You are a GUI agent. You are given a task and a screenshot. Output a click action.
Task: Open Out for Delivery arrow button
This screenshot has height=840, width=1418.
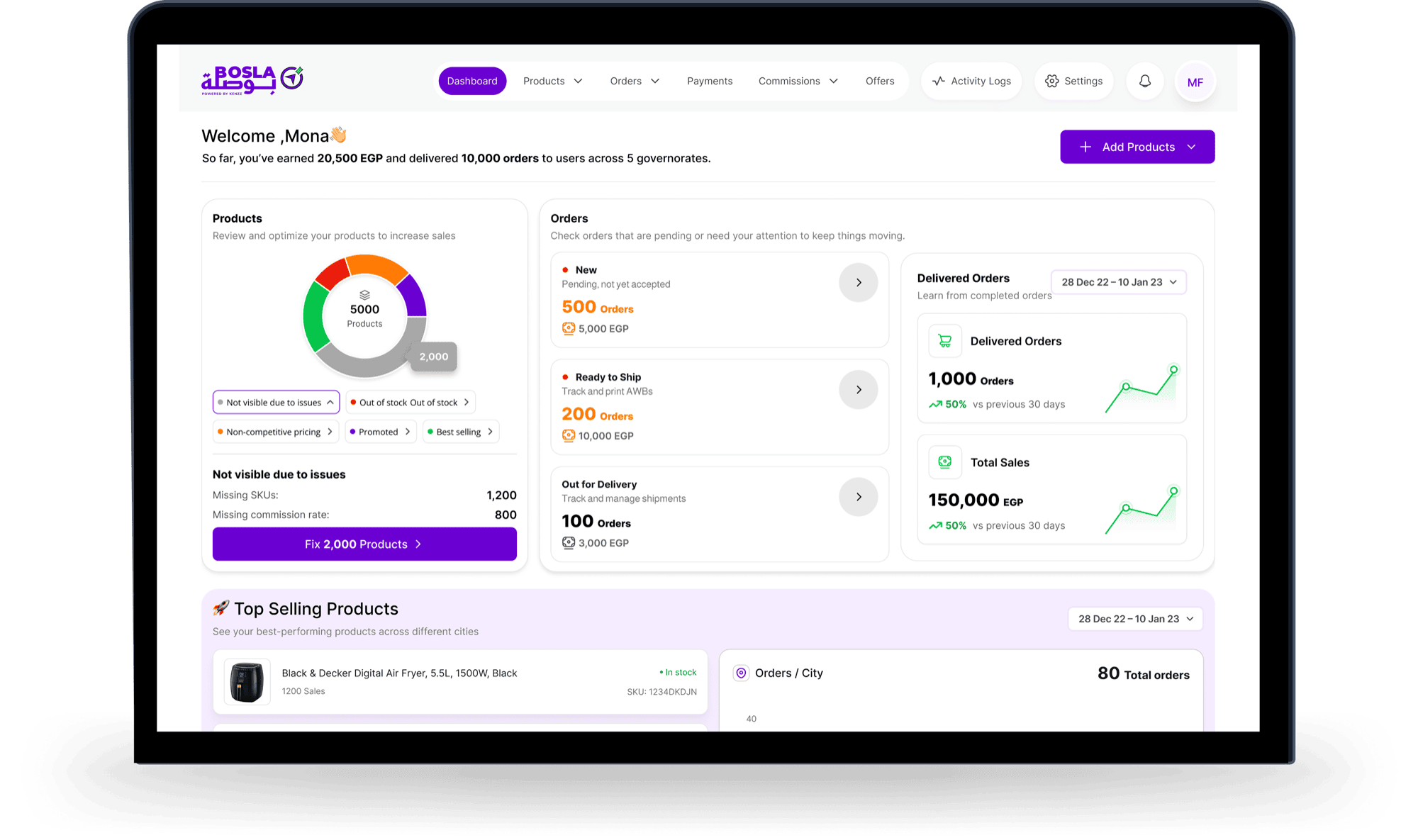tap(859, 496)
